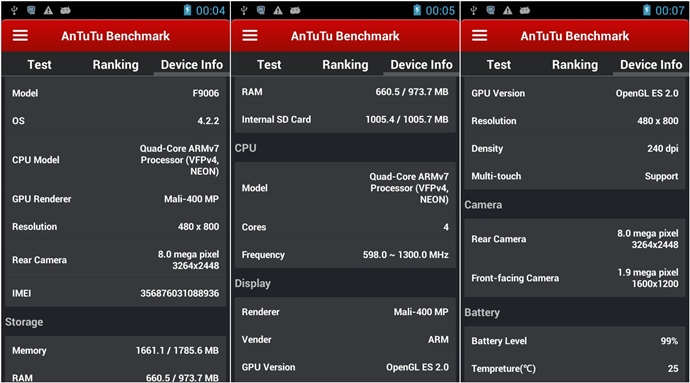This screenshot has width=690, height=383.
Task: Switch to Test tab in the 00:04 screen
Action: click(40, 65)
